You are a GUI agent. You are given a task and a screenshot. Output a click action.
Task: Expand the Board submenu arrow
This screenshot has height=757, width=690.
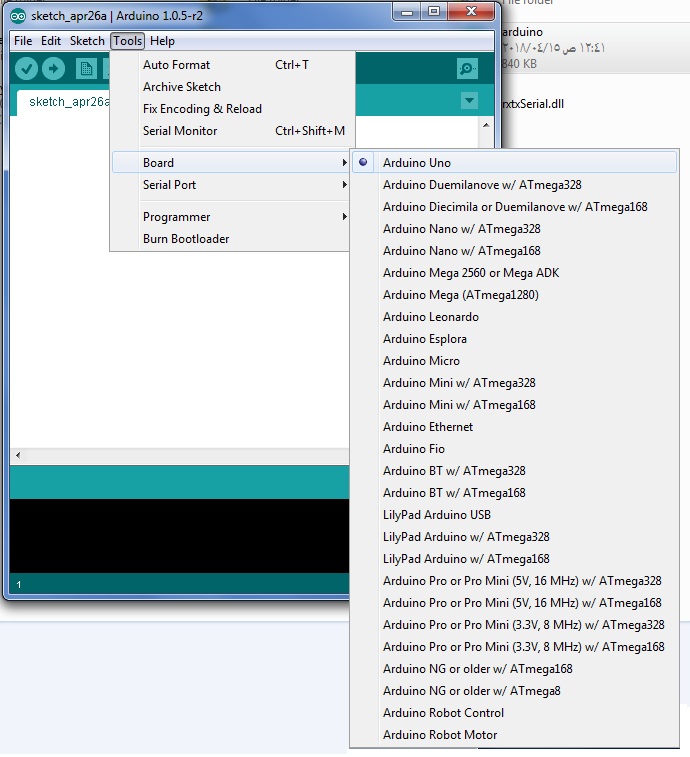click(x=344, y=163)
